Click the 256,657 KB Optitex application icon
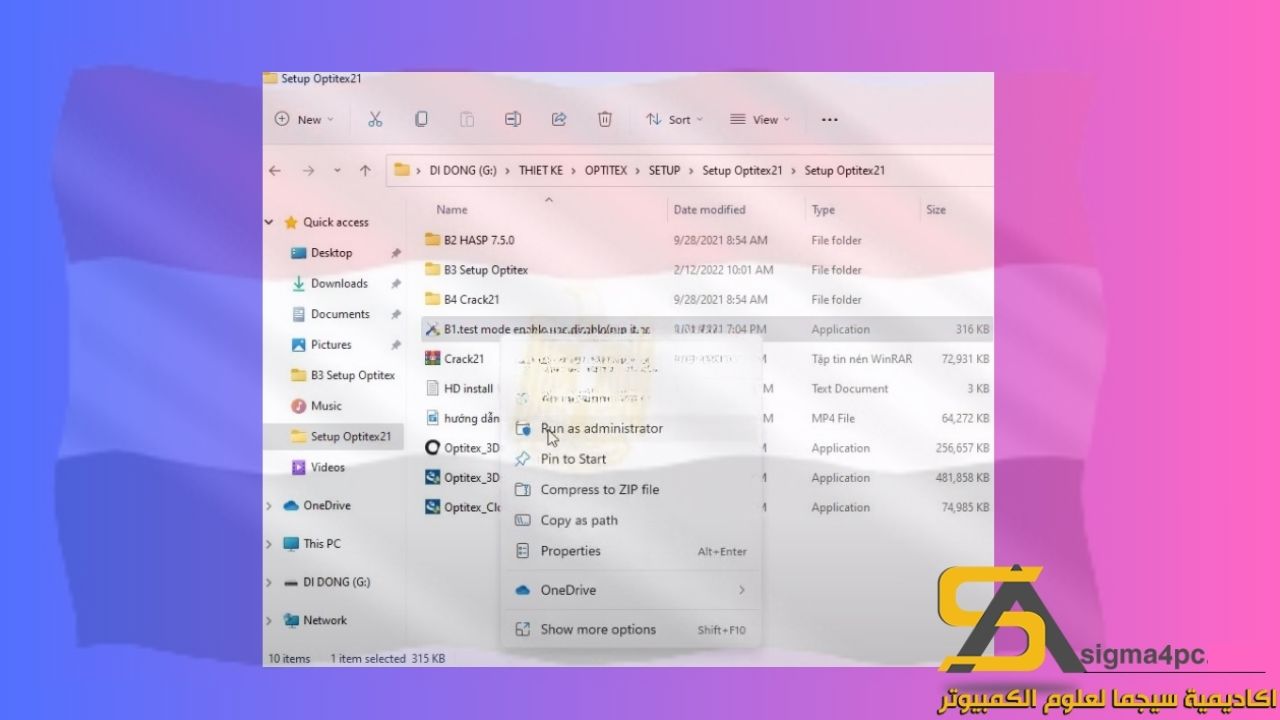The height and width of the screenshot is (720, 1280). pyautogui.click(x=432, y=448)
